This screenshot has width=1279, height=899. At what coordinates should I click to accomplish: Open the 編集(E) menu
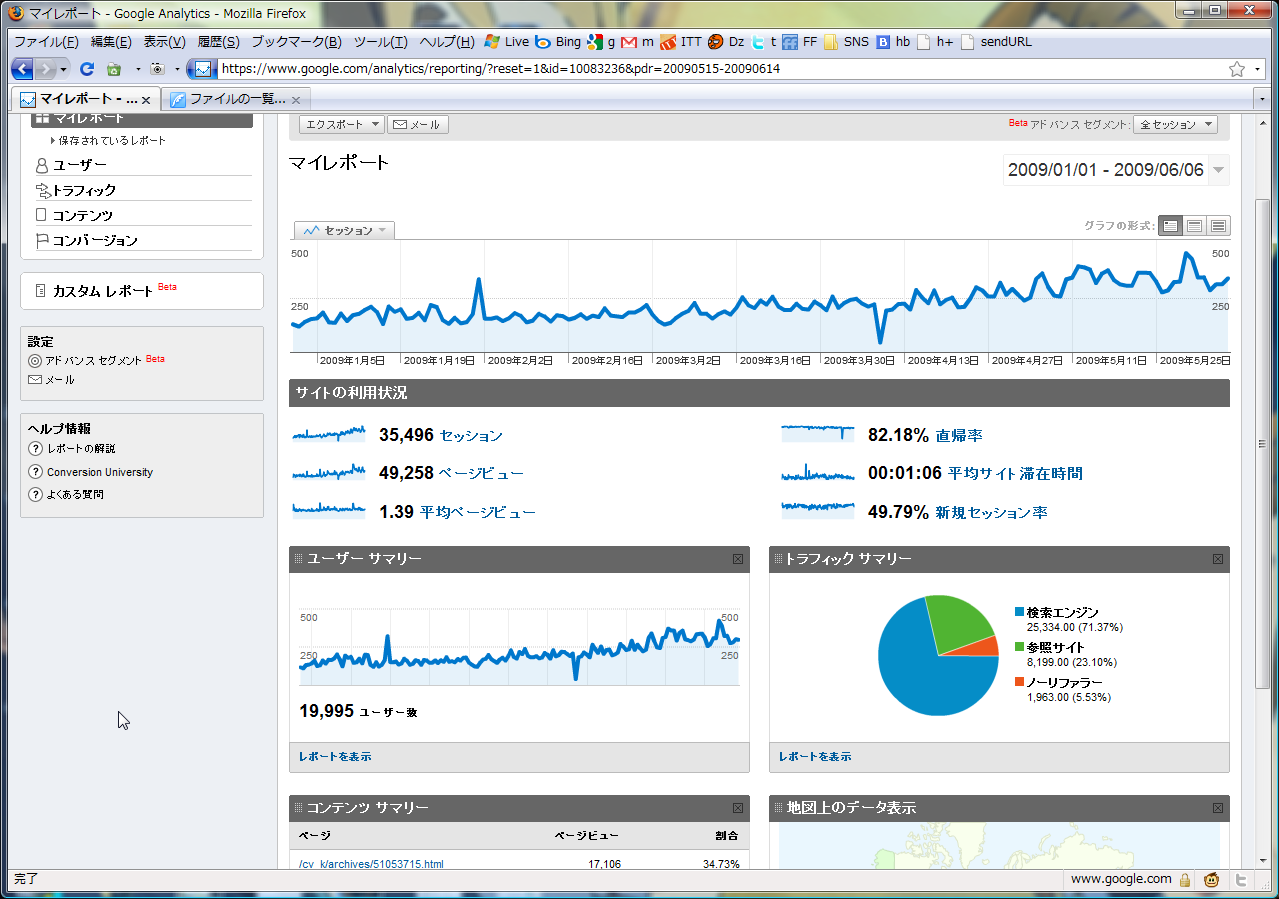click(111, 42)
